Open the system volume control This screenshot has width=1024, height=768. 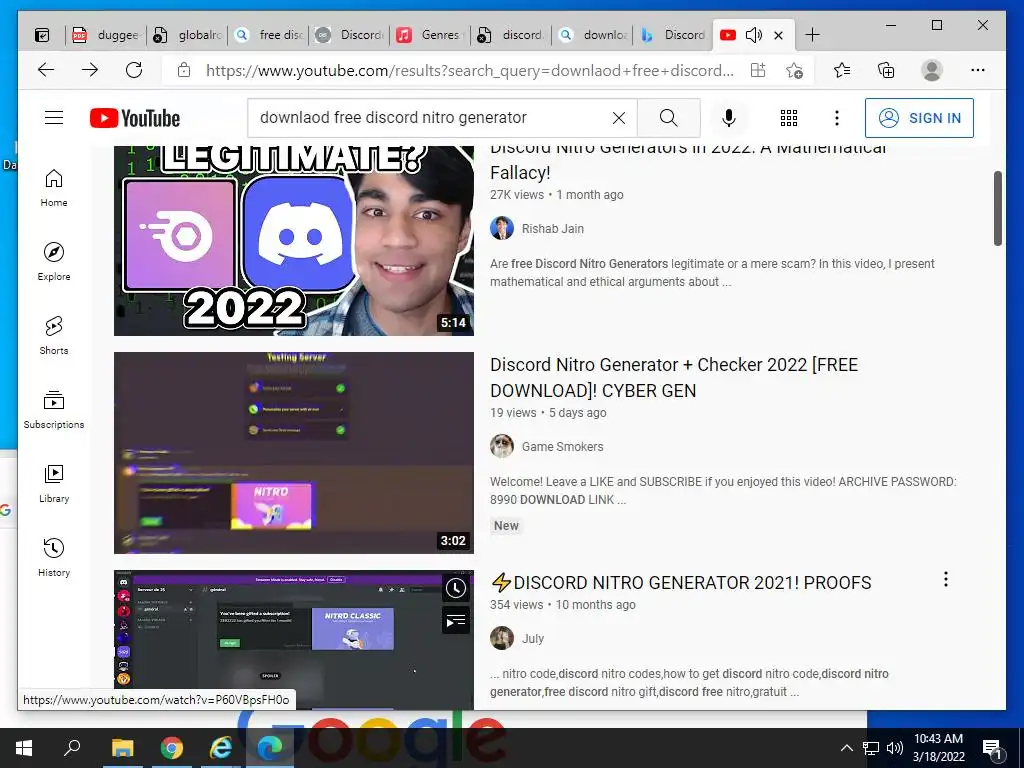tap(895, 748)
